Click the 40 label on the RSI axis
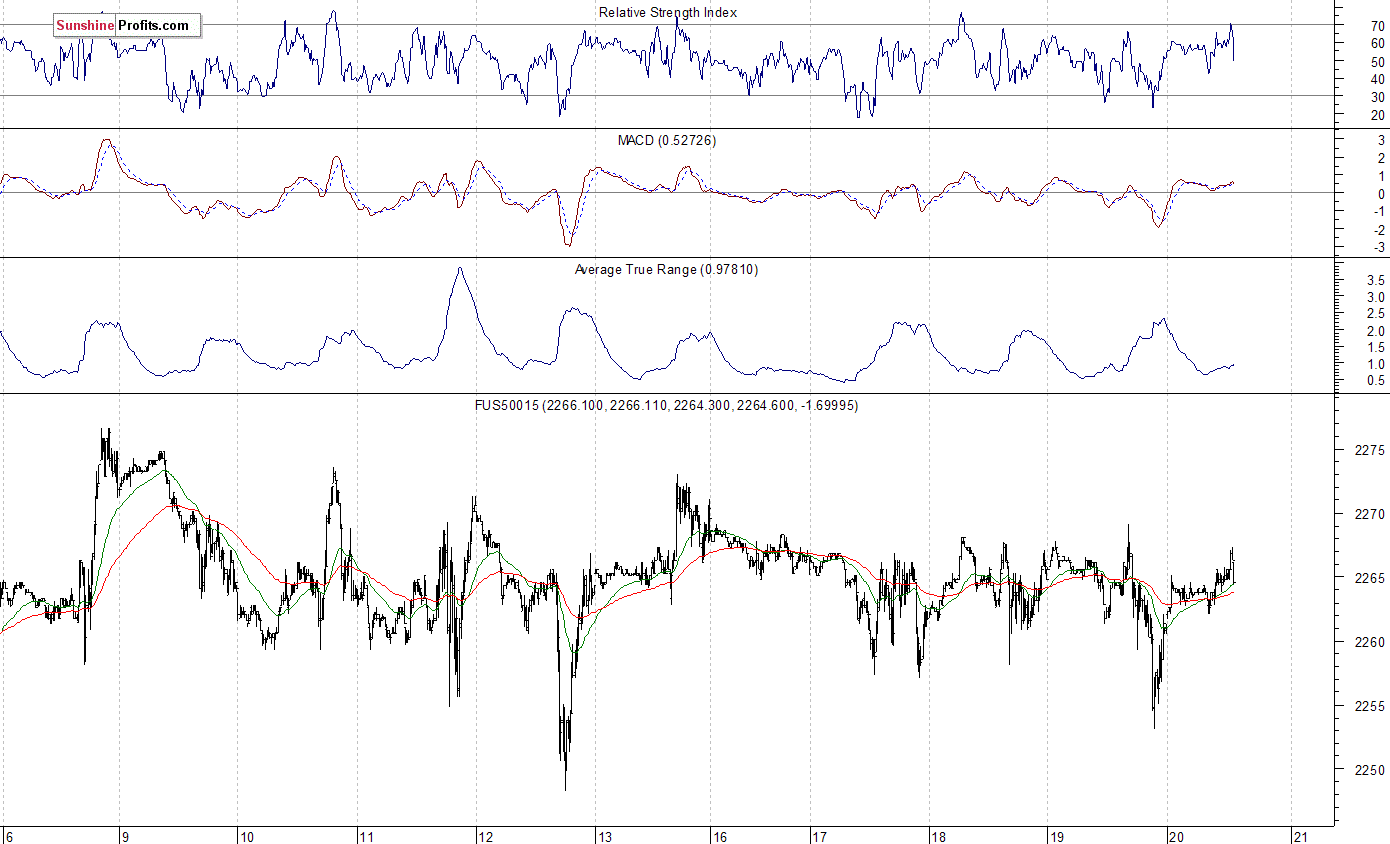Viewport: 1390px width, 844px height. pos(1378,80)
